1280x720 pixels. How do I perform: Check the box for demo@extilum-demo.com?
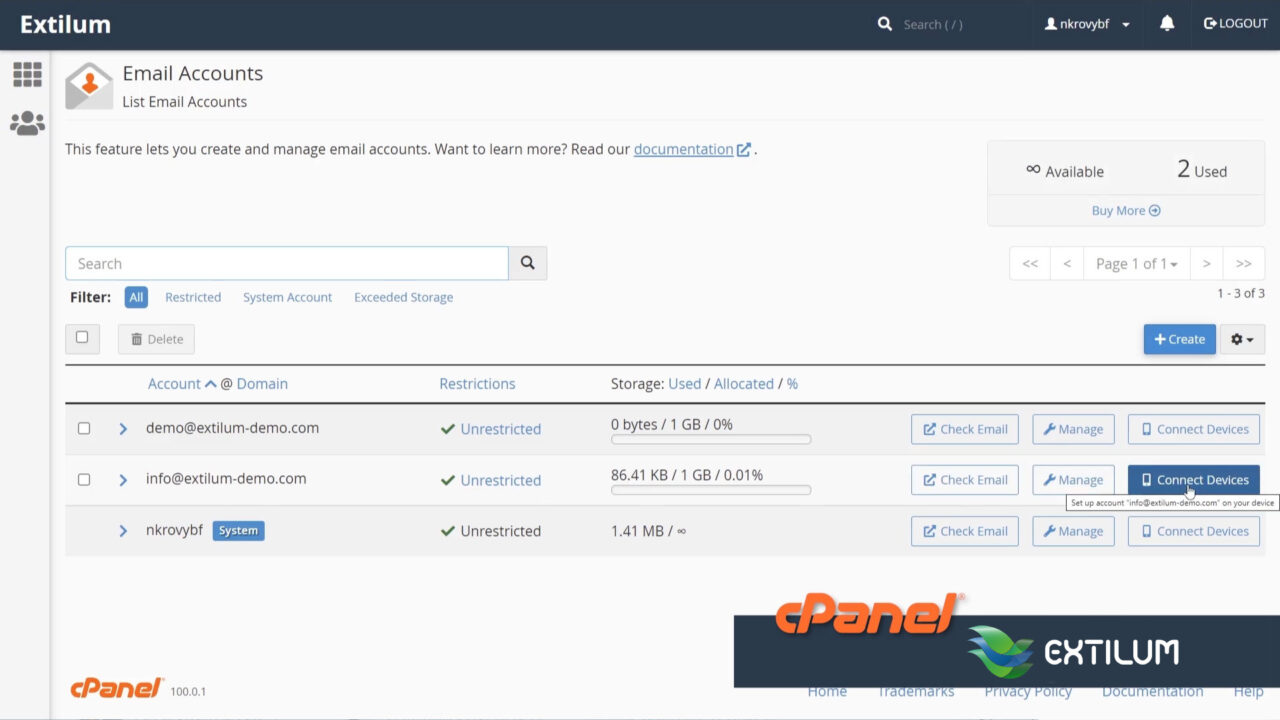pyautogui.click(x=83, y=427)
